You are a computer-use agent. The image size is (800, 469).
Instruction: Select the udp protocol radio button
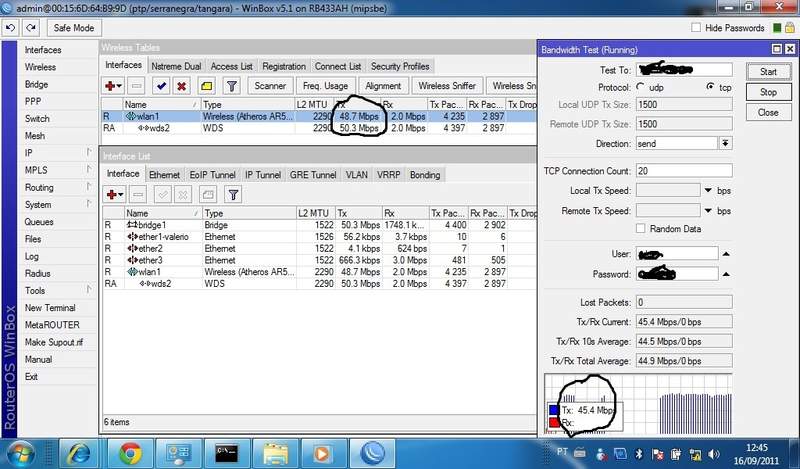tap(640, 87)
